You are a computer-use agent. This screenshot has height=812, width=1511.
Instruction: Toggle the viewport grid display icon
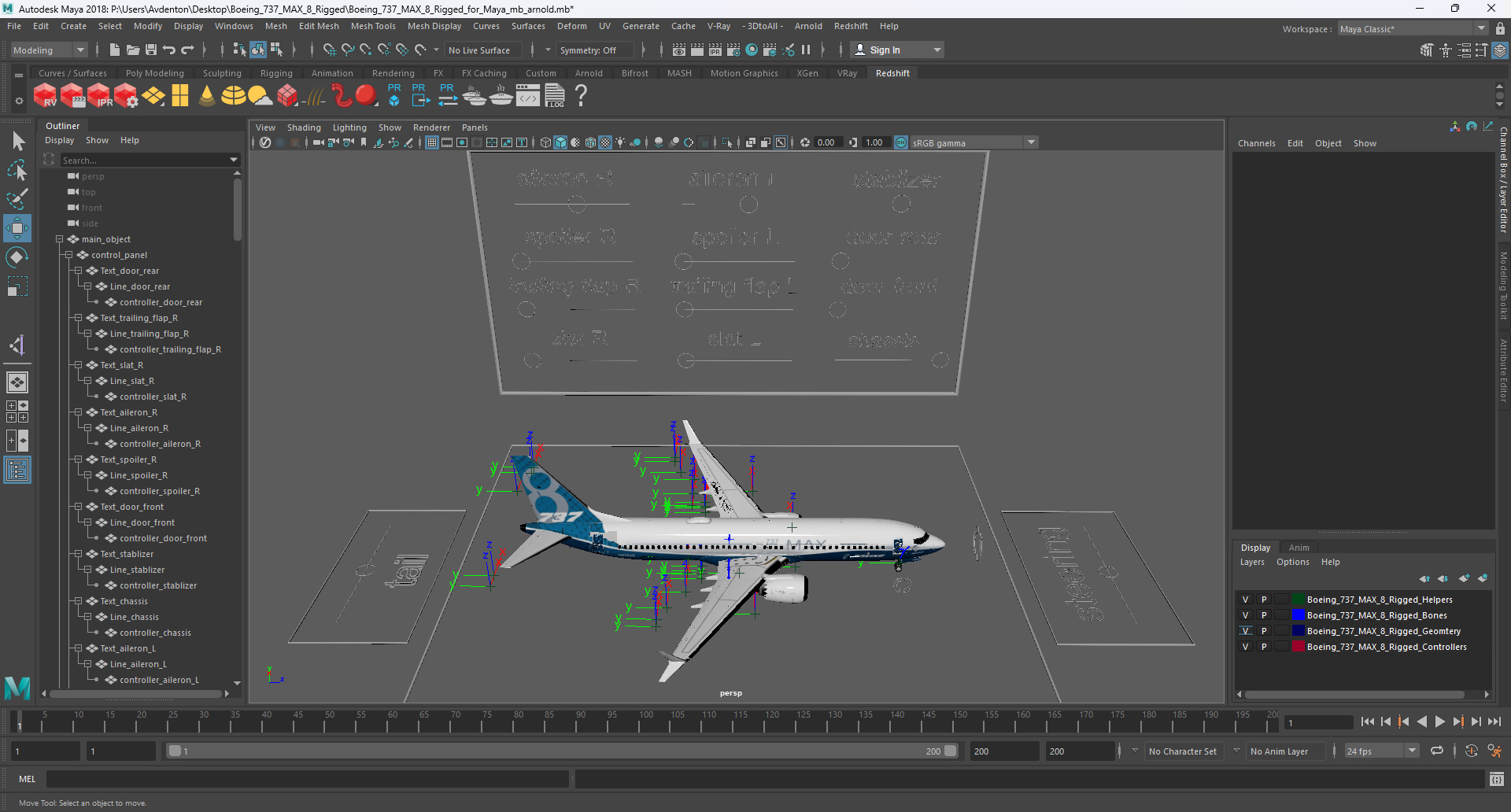[432, 142]
